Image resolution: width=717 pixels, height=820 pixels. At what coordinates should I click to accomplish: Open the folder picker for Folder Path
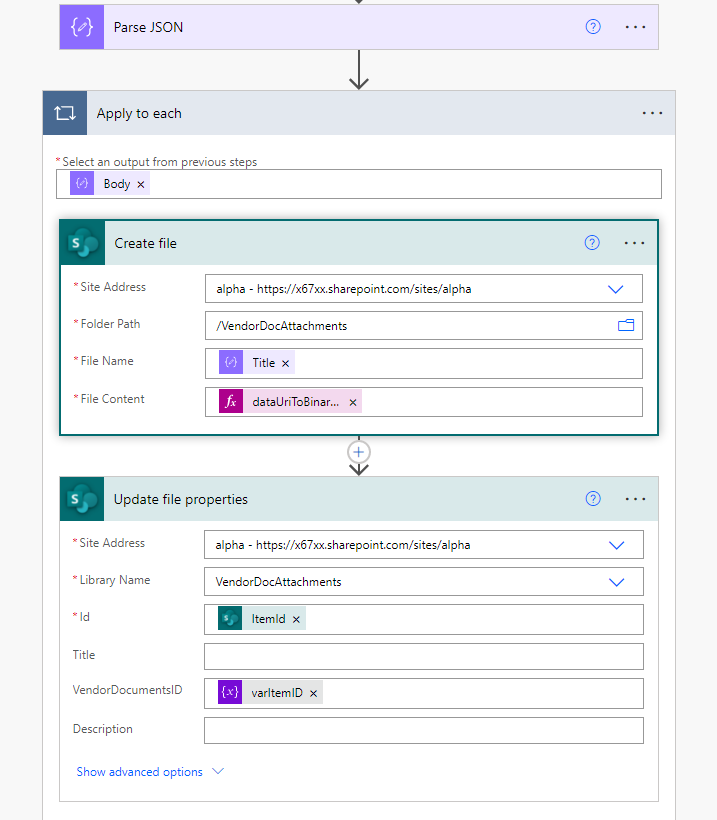point(626,325)
